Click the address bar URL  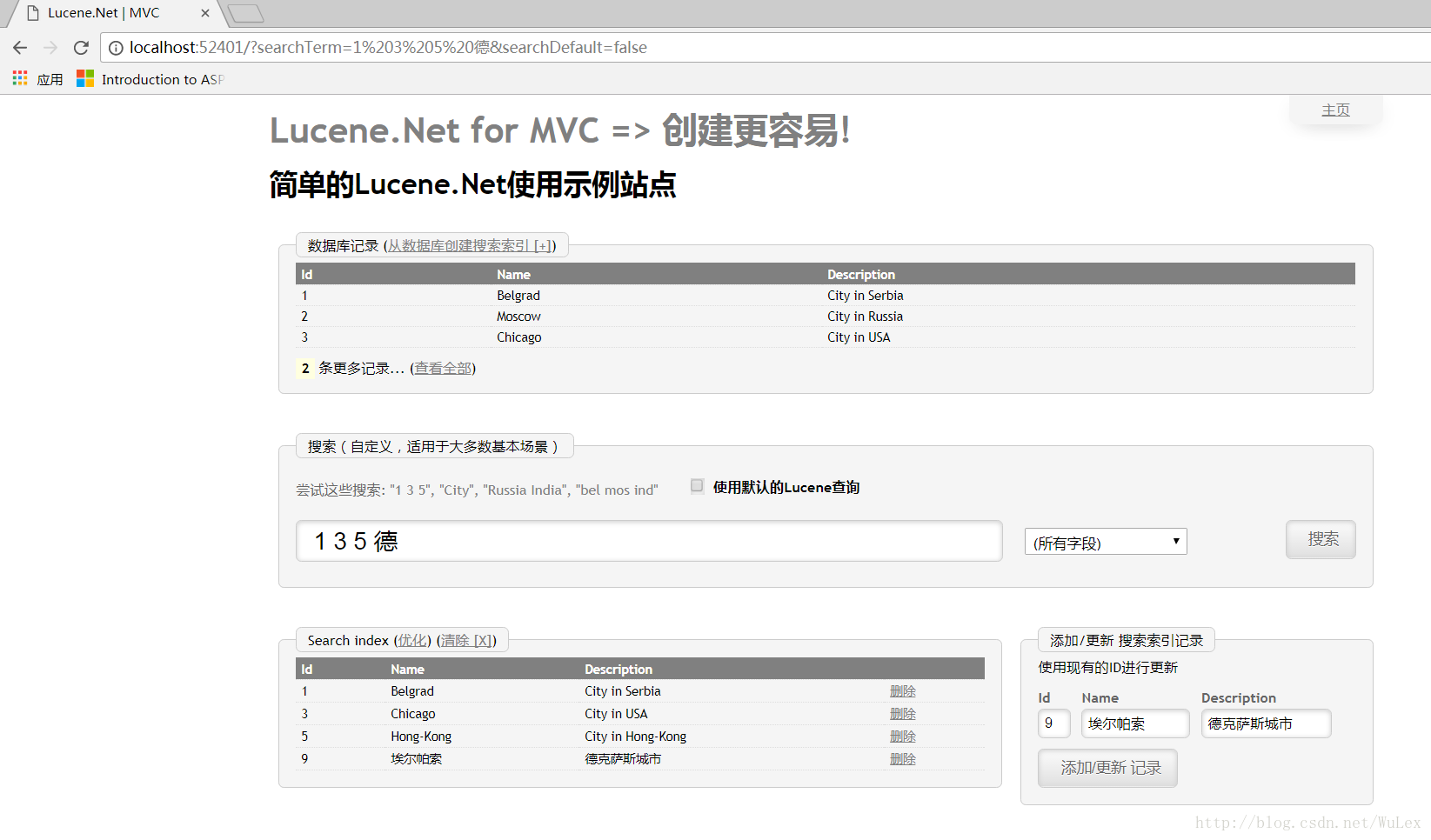(x=388, y=48)
